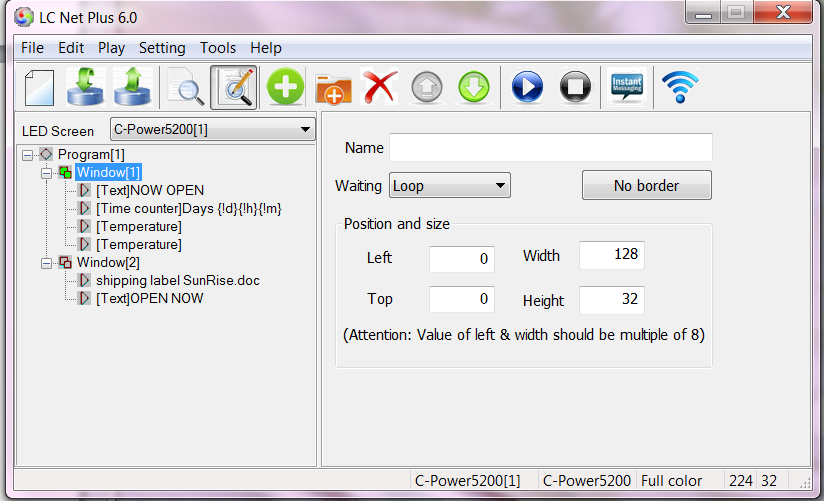Image resolution: width=824 pixels, height=501 pixels.
Task: Click the green Move Down arrow icon
Action: [473, 87]
